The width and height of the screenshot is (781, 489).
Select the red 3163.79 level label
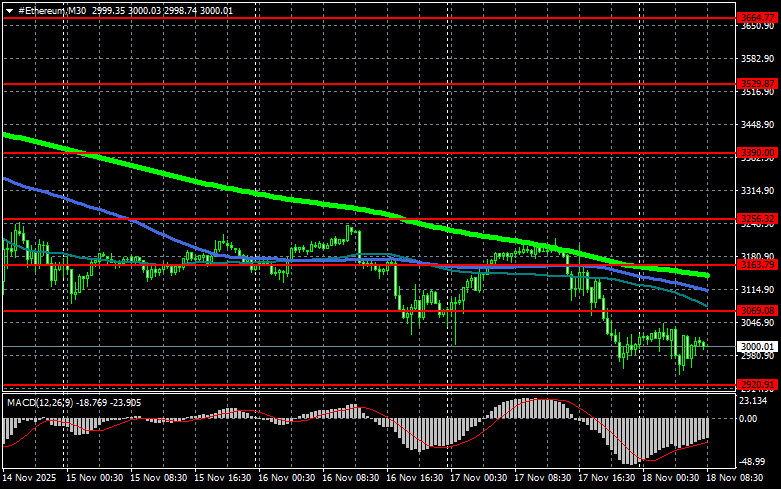757,265
